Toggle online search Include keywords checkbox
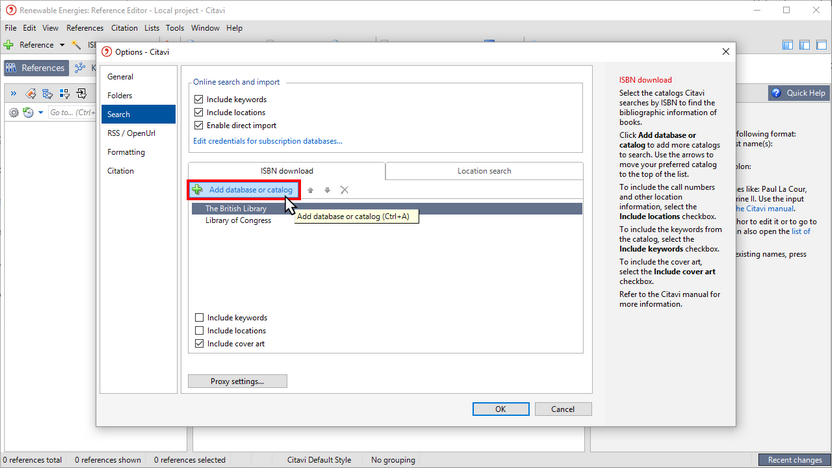The width and height of the screenshot is (832, 468). tap(198, 99)
